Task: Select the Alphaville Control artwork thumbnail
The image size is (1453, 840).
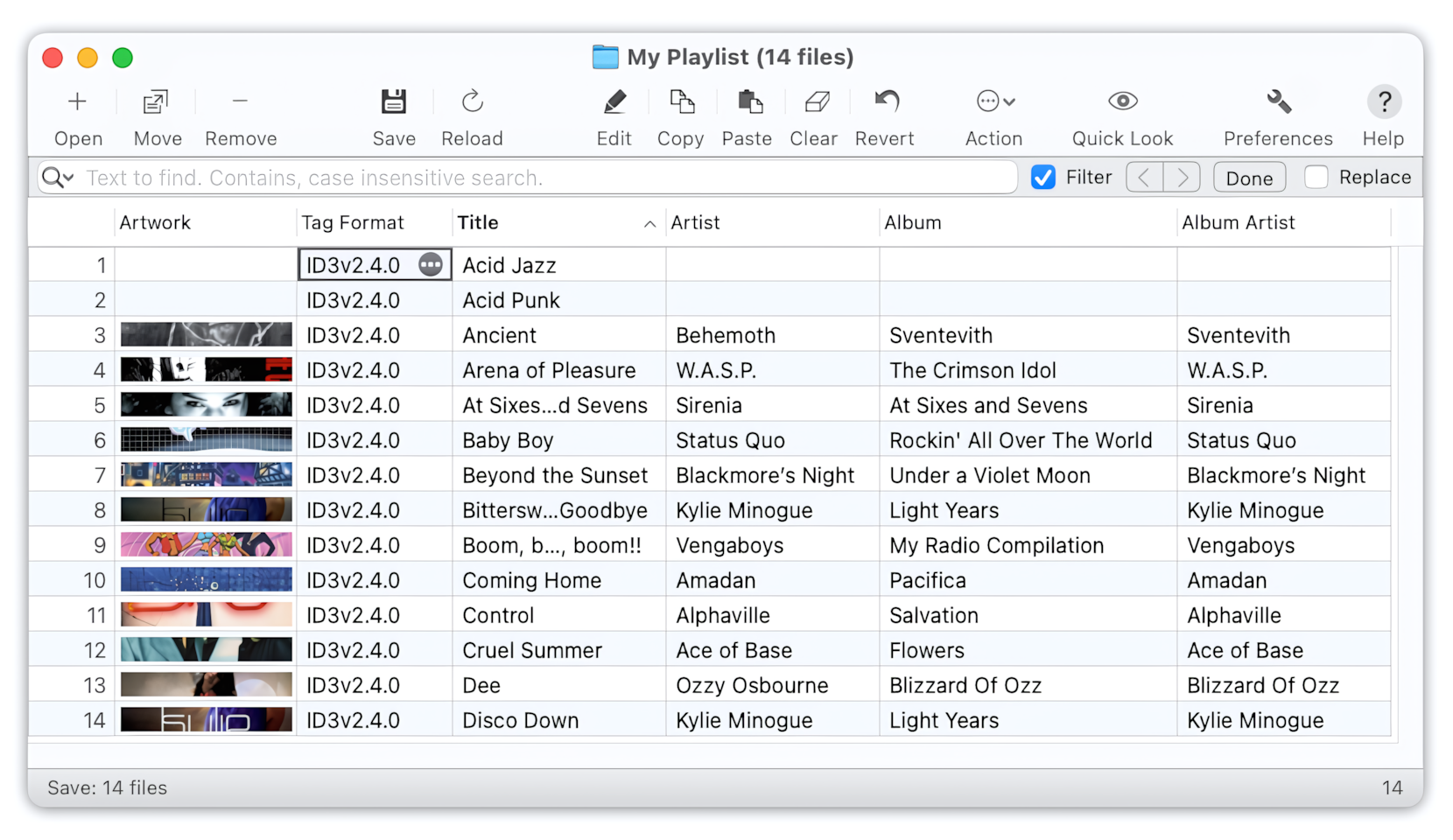Action: tap(206, 614)
